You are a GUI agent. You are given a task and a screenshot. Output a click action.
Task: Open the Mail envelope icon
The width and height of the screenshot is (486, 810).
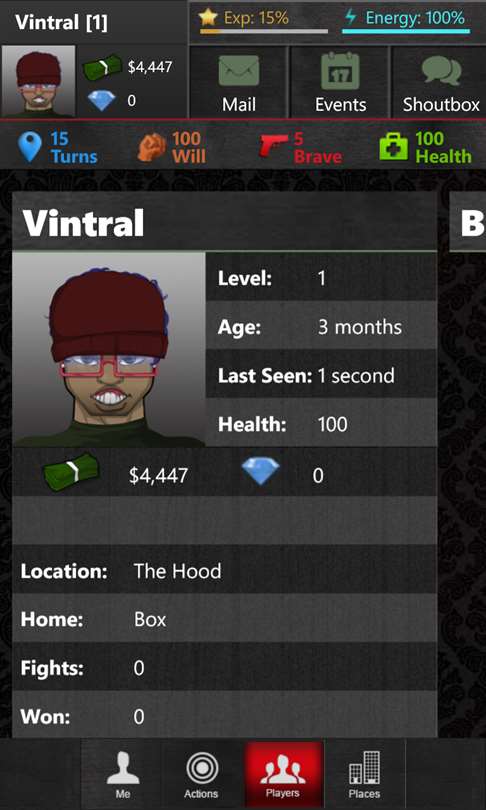point(239,71)
